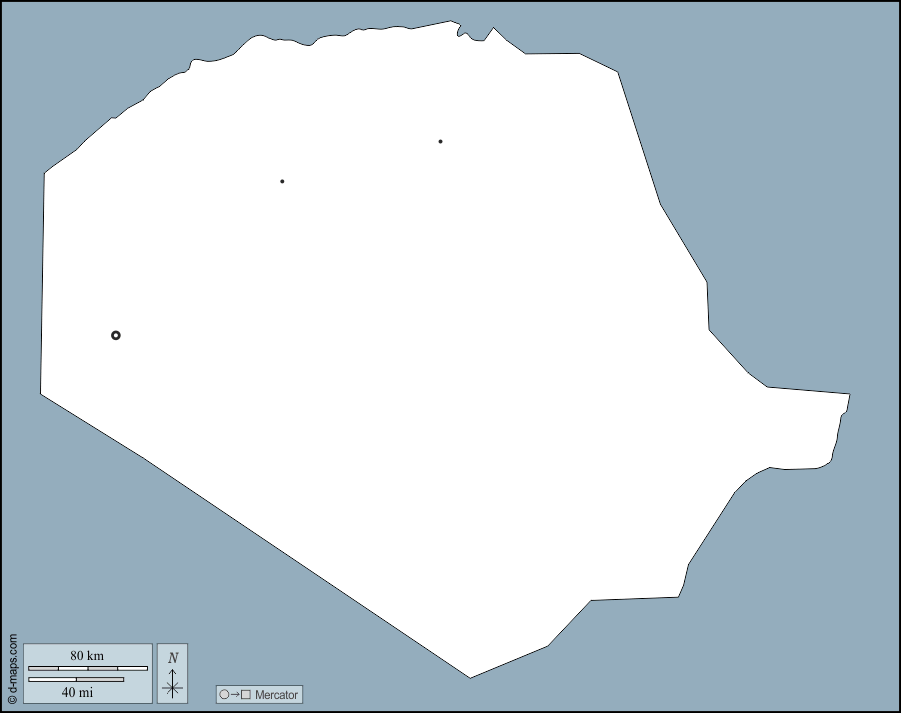
Task: Click the 80 km scale label
Action: tap(87, 655)
